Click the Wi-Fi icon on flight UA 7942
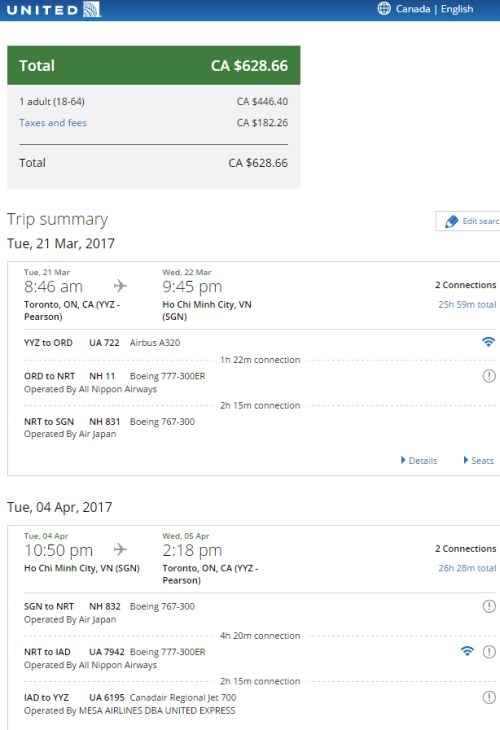 [x=467, y=651]
